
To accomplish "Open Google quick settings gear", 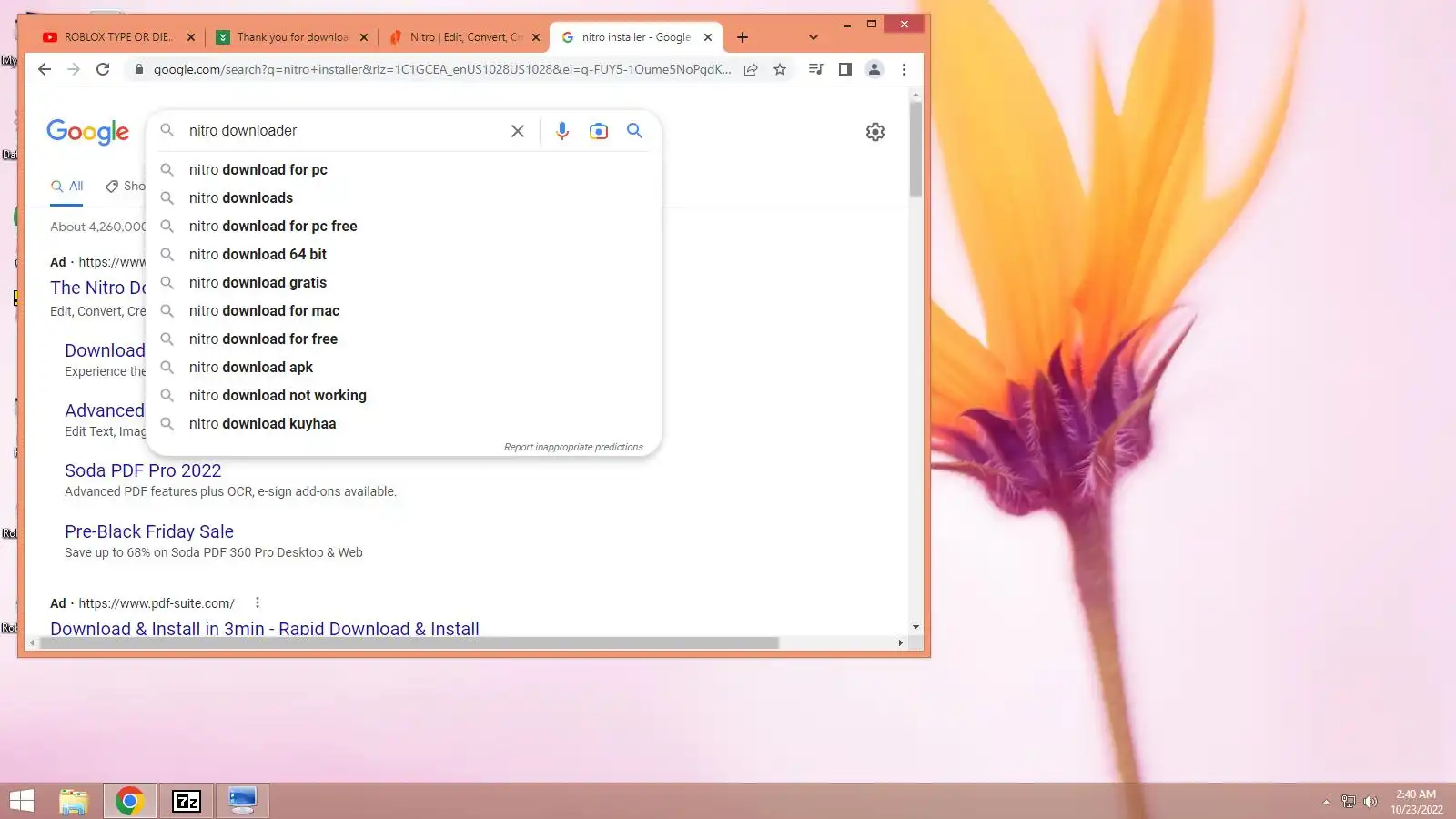I will click(875, 132).
